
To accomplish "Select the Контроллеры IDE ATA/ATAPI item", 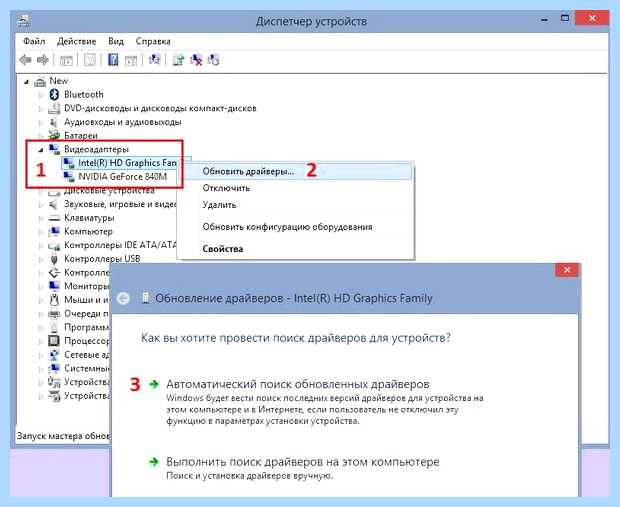I will 120,245.
